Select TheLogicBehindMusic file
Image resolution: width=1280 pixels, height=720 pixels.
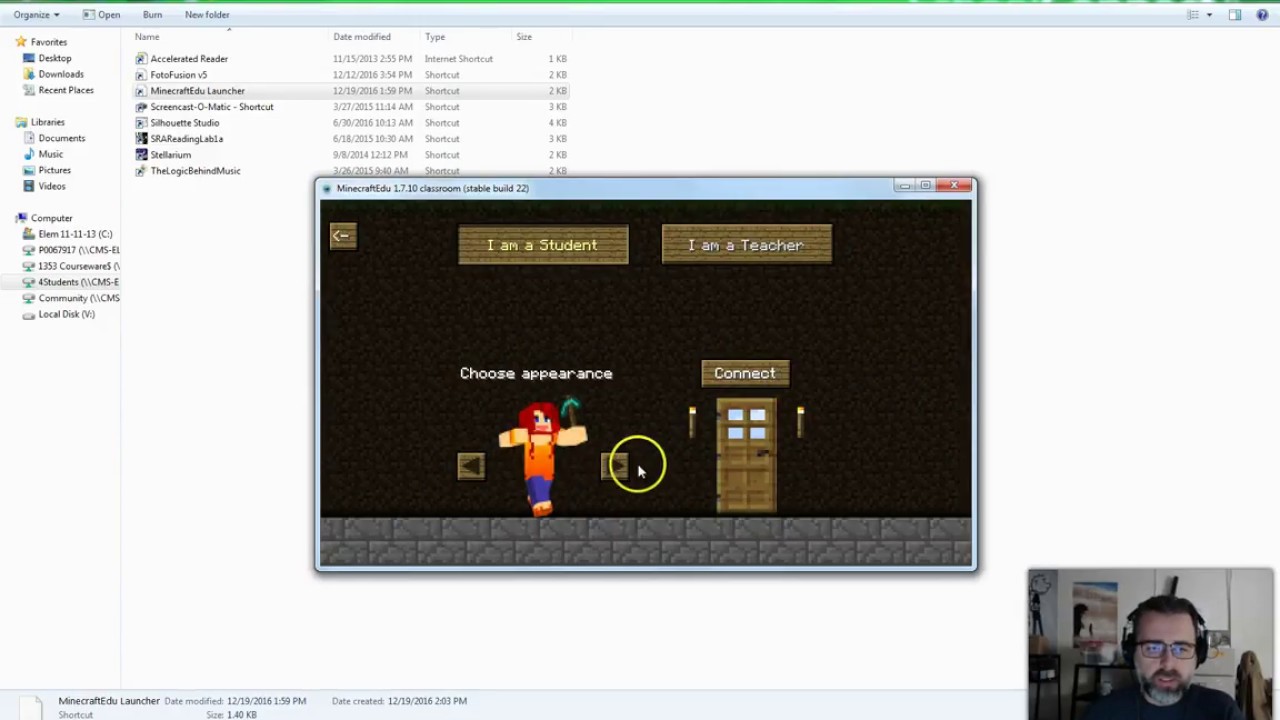pyautogui.click(x=195, y=171)
